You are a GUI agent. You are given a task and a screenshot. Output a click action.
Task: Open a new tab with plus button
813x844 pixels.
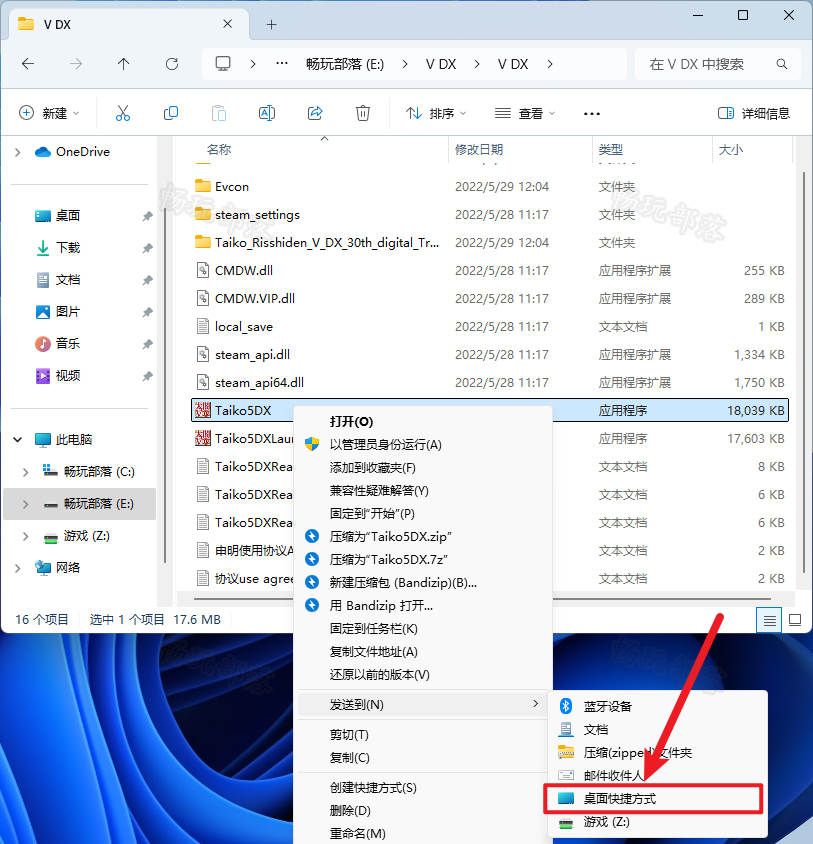(271, 24)
